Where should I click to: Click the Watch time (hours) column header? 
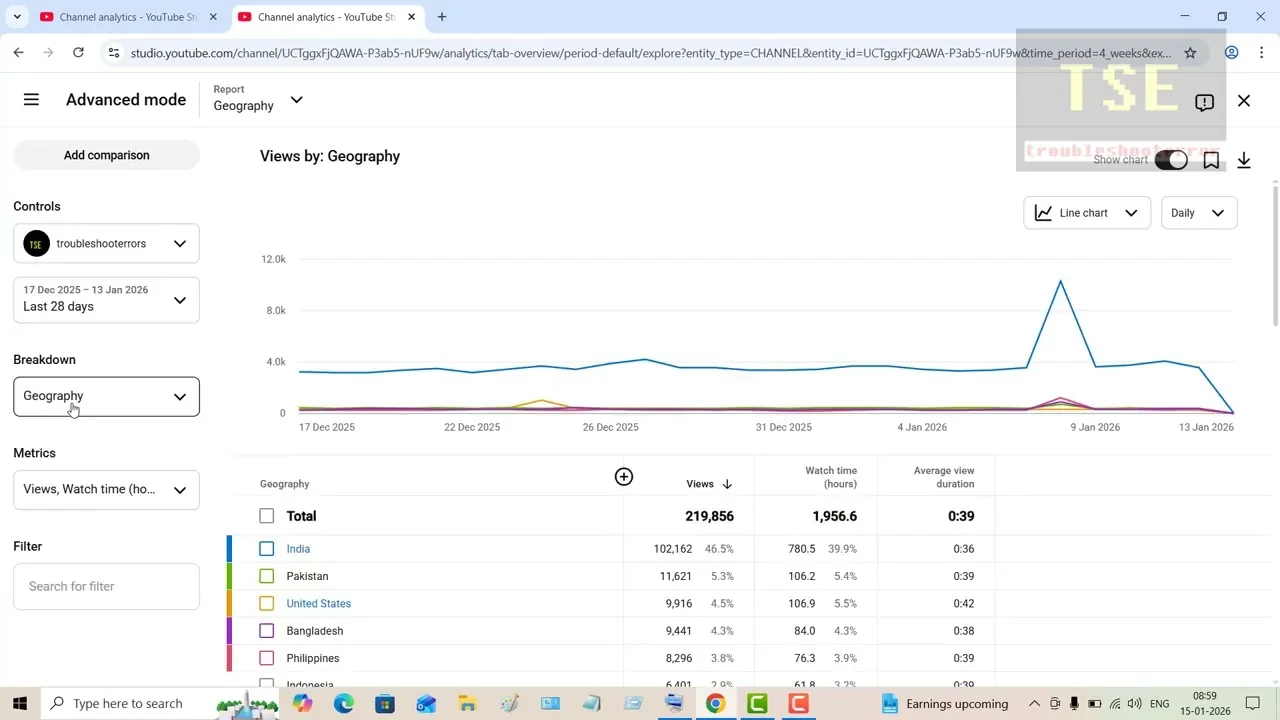tap(831, 477)
